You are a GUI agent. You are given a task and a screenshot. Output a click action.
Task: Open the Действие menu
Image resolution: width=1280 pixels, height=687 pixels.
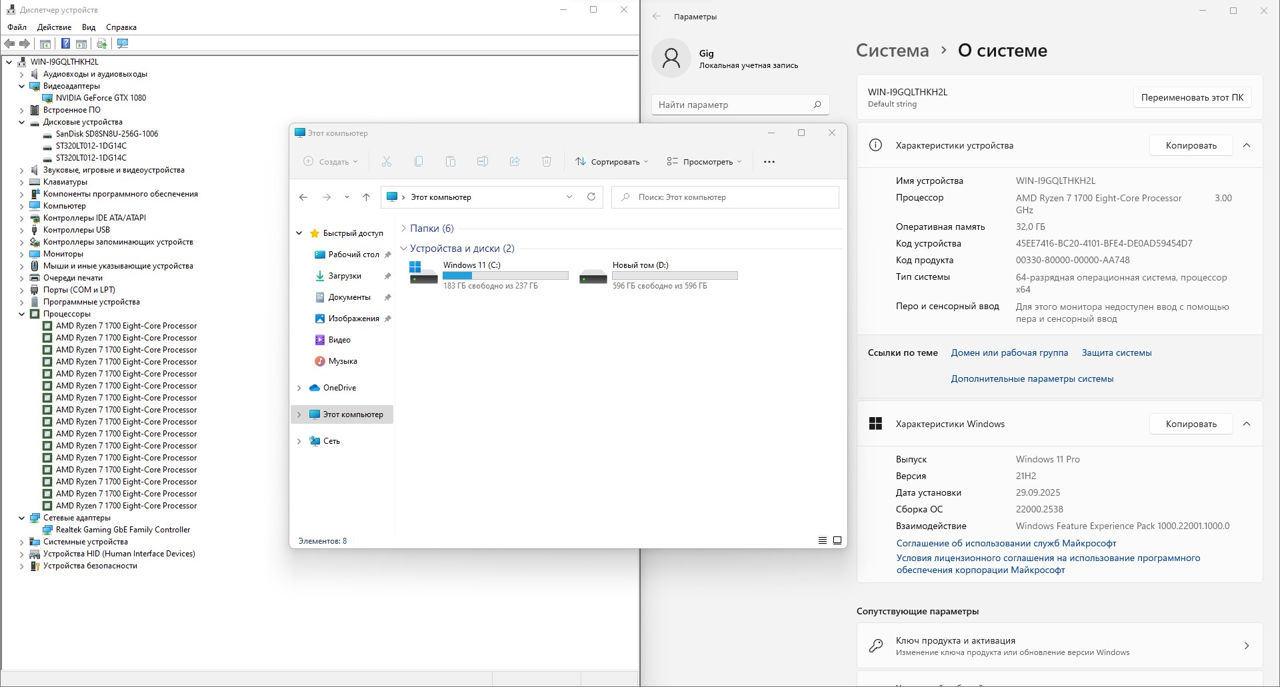point(54,27)
